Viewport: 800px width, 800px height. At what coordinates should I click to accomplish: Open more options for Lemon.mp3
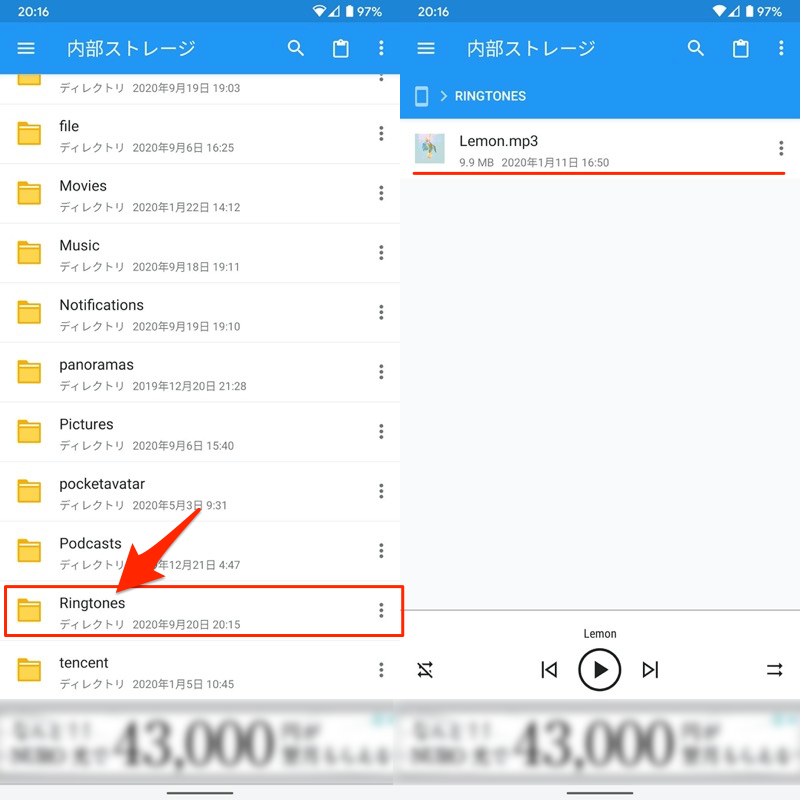781,149
